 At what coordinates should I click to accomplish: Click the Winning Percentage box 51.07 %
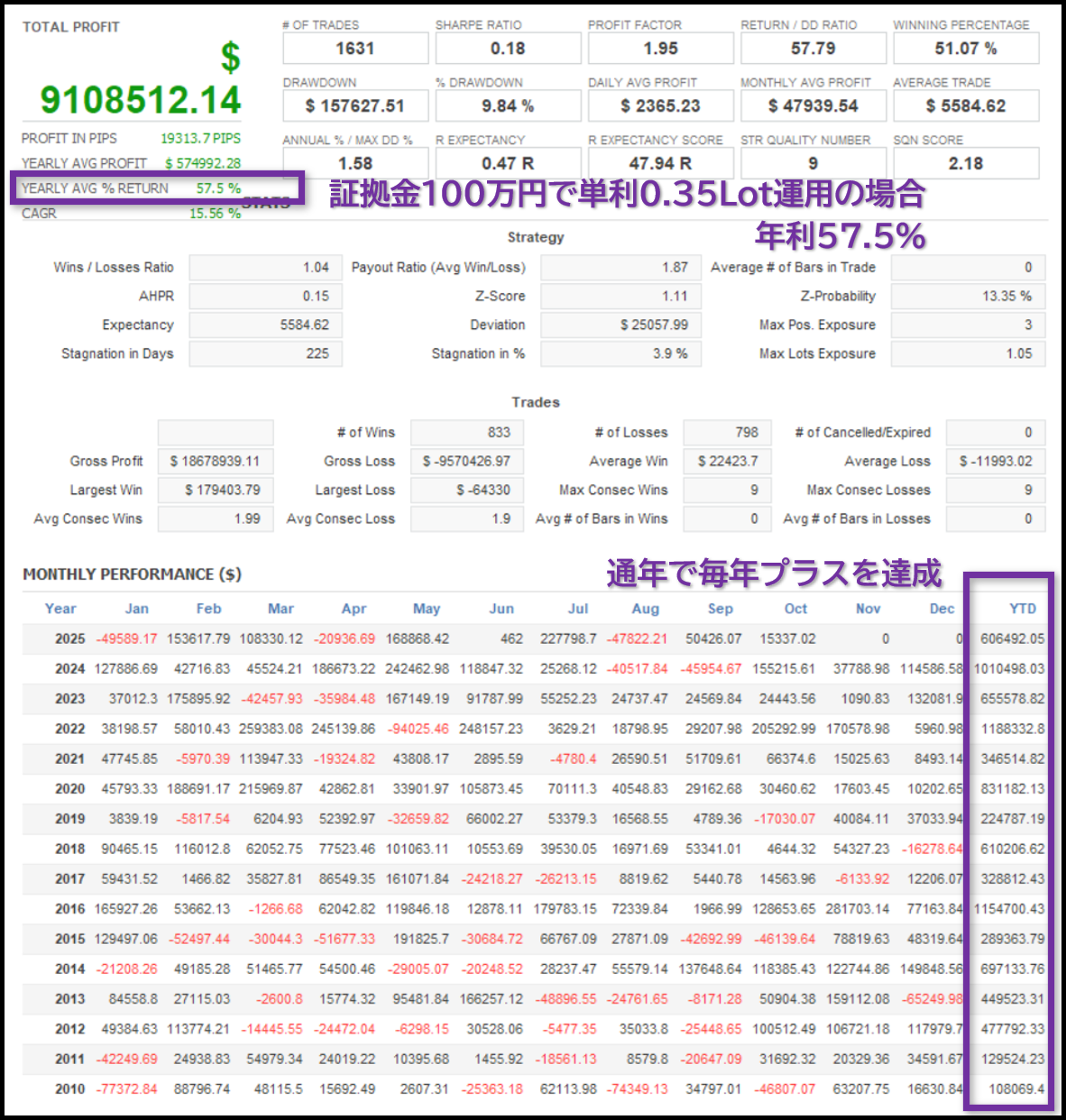(965, 49)
